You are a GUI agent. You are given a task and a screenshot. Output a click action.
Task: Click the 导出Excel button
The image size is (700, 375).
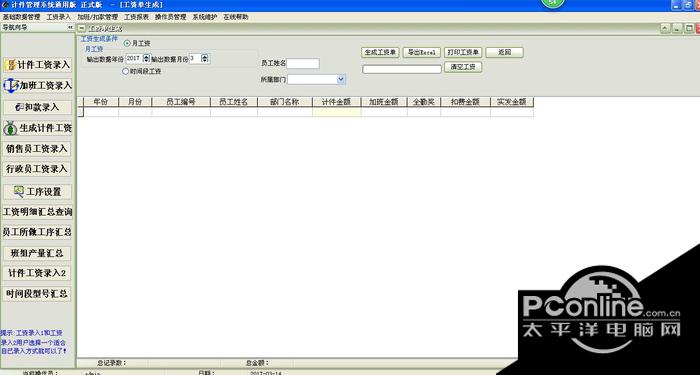[421, 52]
